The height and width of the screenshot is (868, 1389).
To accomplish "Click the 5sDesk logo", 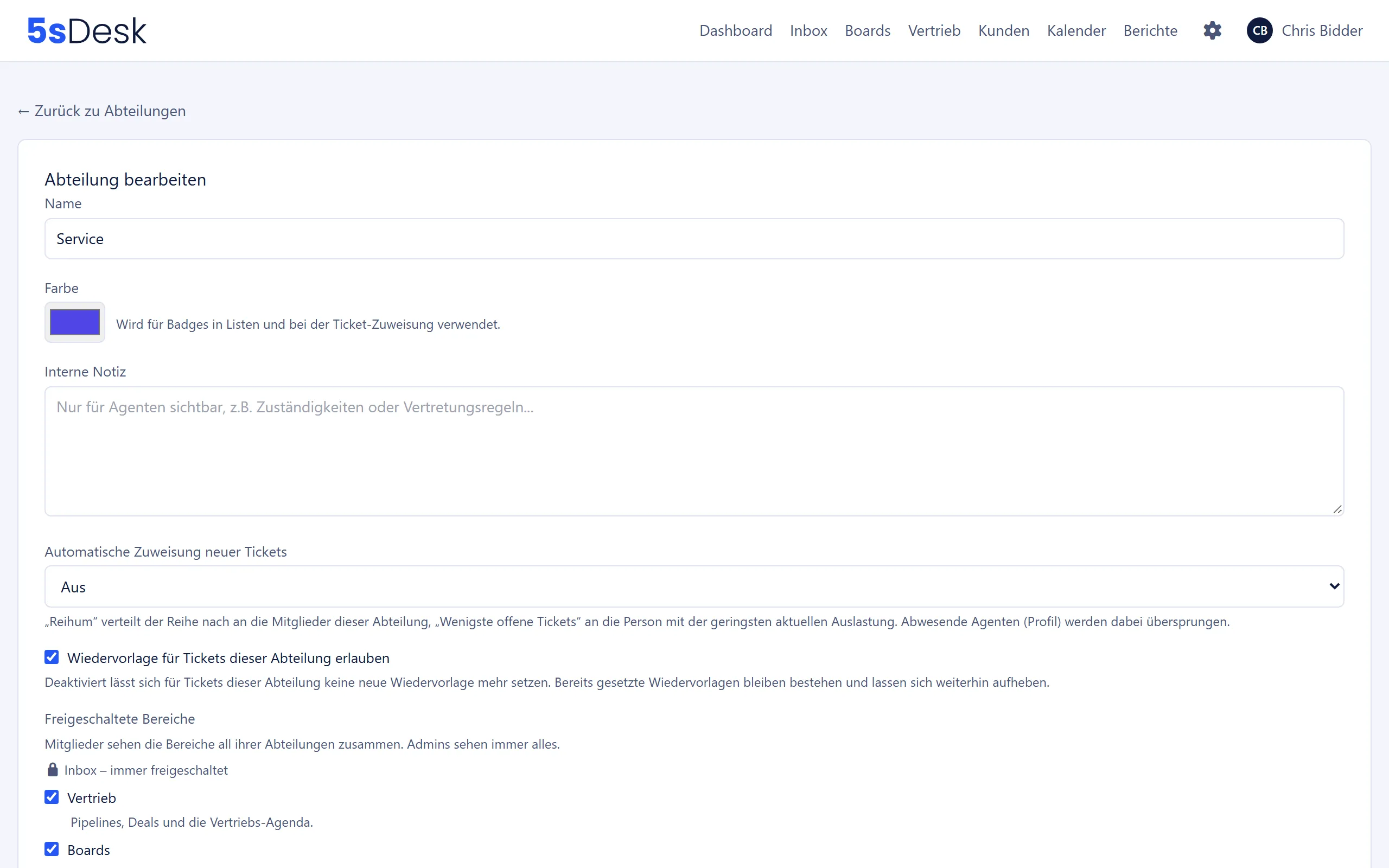I will coord(87,31).
